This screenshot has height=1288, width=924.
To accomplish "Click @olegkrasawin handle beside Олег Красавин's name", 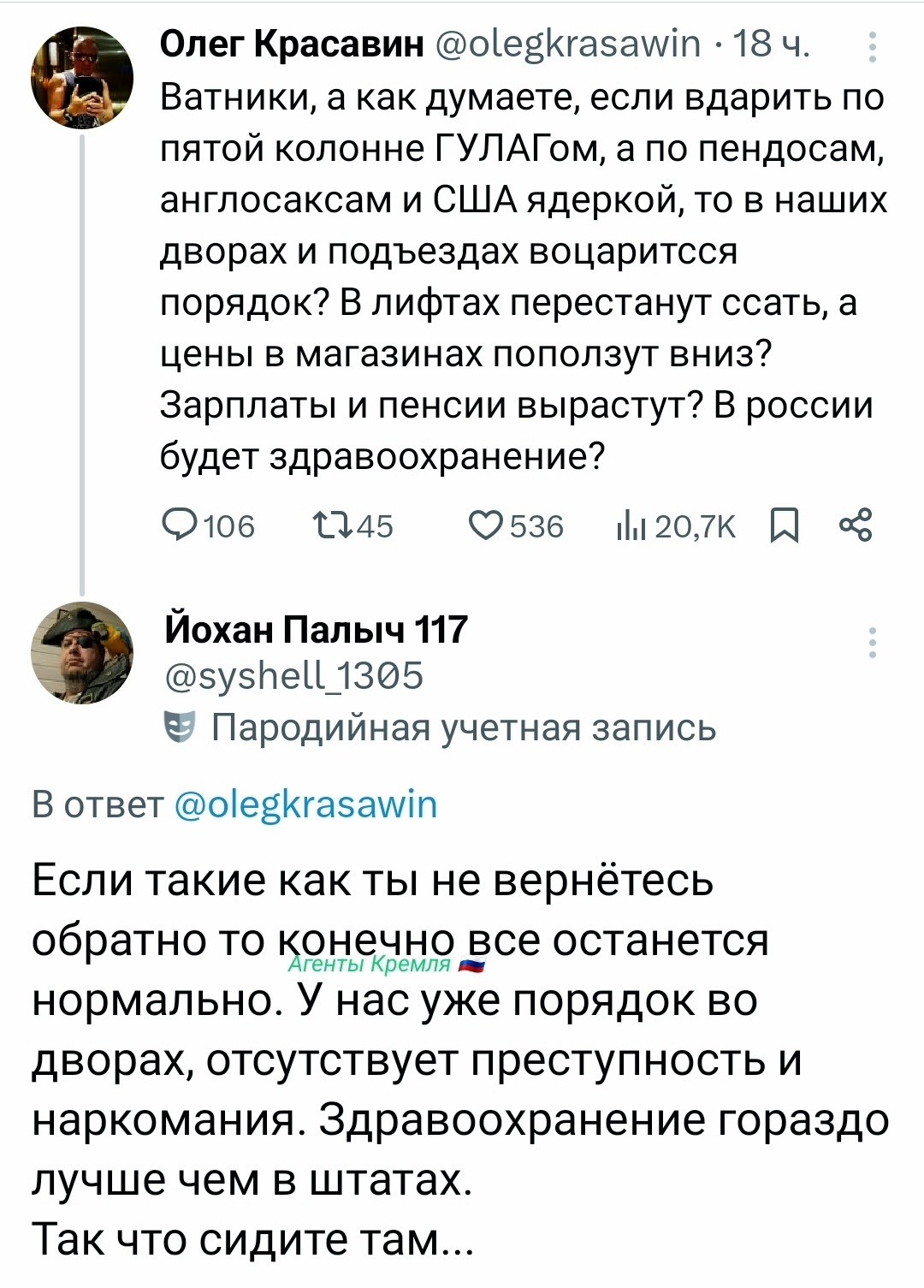I will pos(567,43).
